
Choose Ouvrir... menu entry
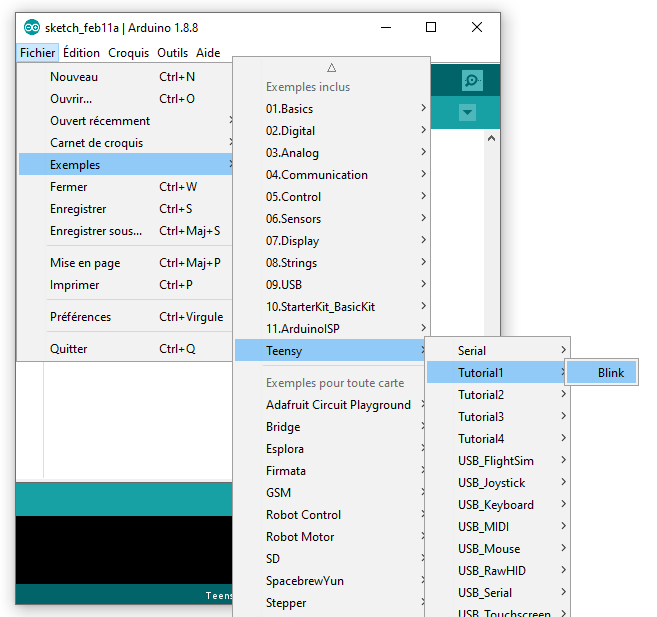click(125, 99)
